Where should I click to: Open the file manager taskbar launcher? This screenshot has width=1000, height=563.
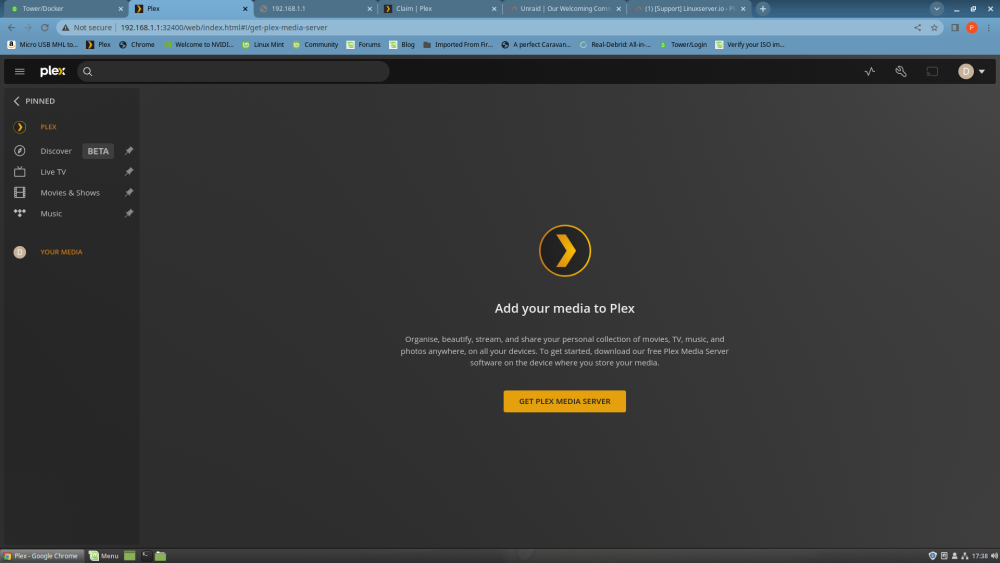click(x=161, y=556)
